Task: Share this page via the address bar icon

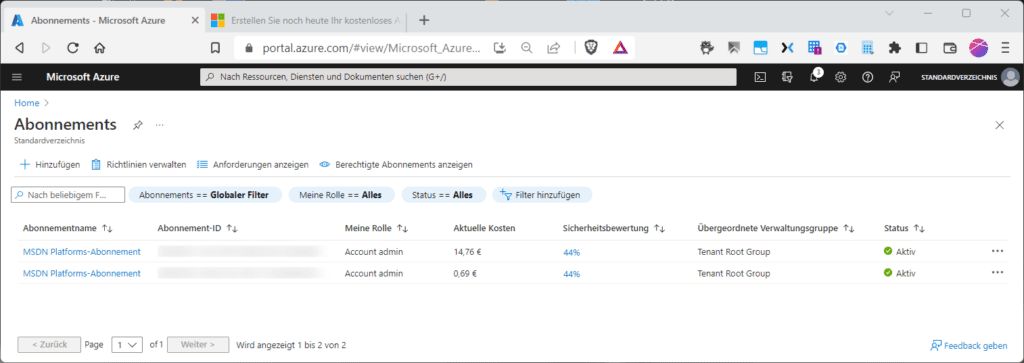Action: [554, 48]
